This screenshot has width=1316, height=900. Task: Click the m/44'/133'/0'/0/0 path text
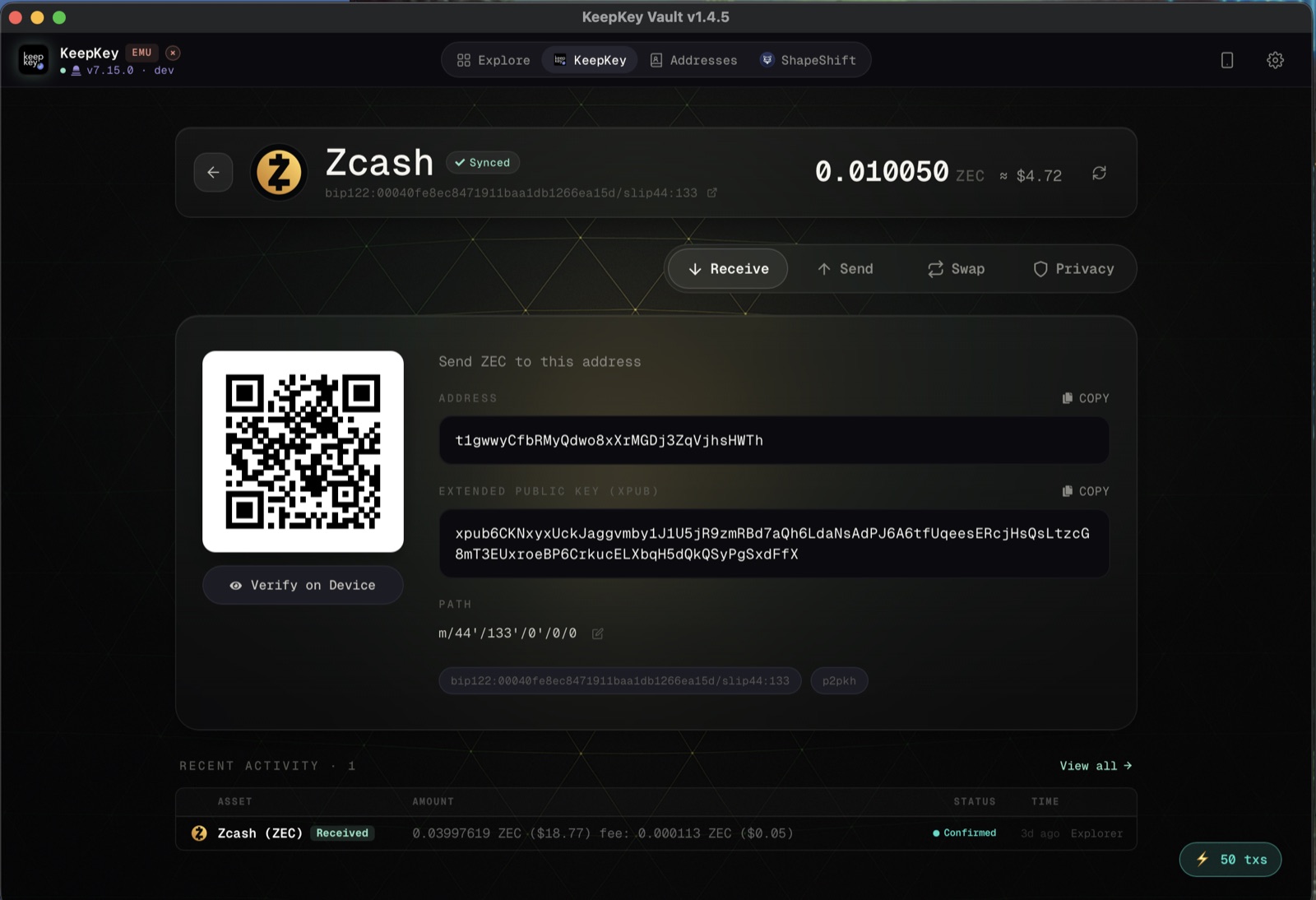pyautogui.click(x=507, y=633)
